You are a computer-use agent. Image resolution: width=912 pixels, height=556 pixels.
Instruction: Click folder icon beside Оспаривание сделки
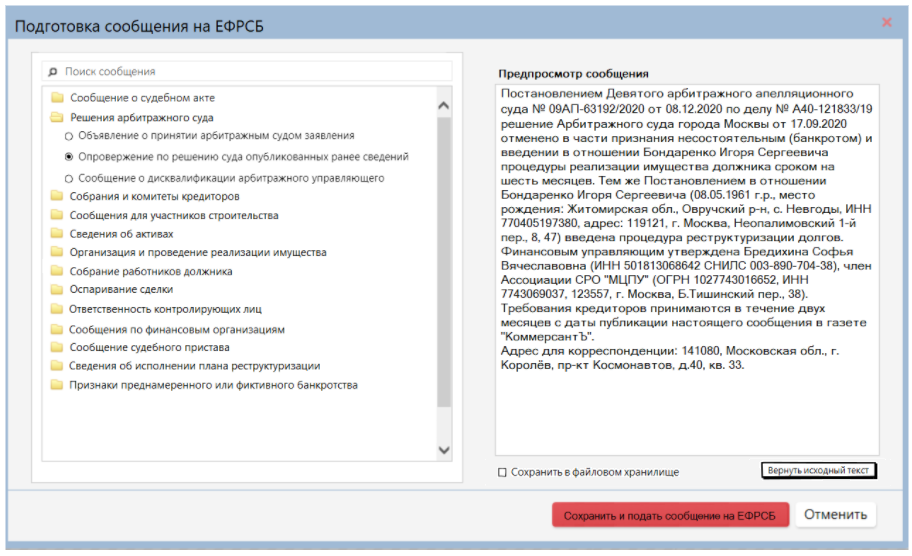57,290
